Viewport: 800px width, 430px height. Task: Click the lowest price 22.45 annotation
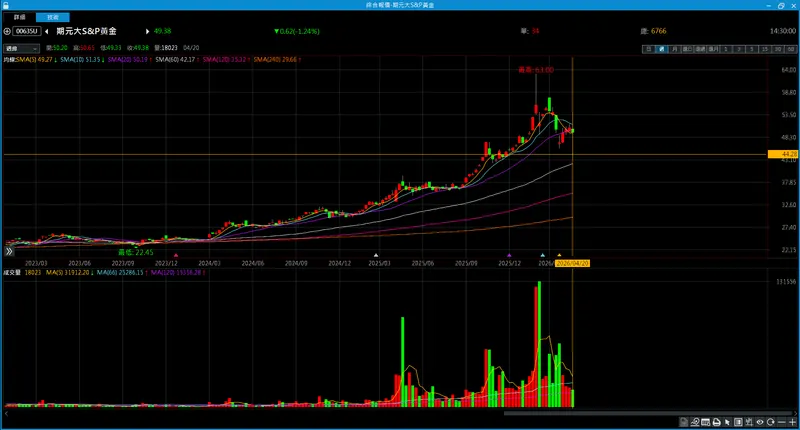136,252
